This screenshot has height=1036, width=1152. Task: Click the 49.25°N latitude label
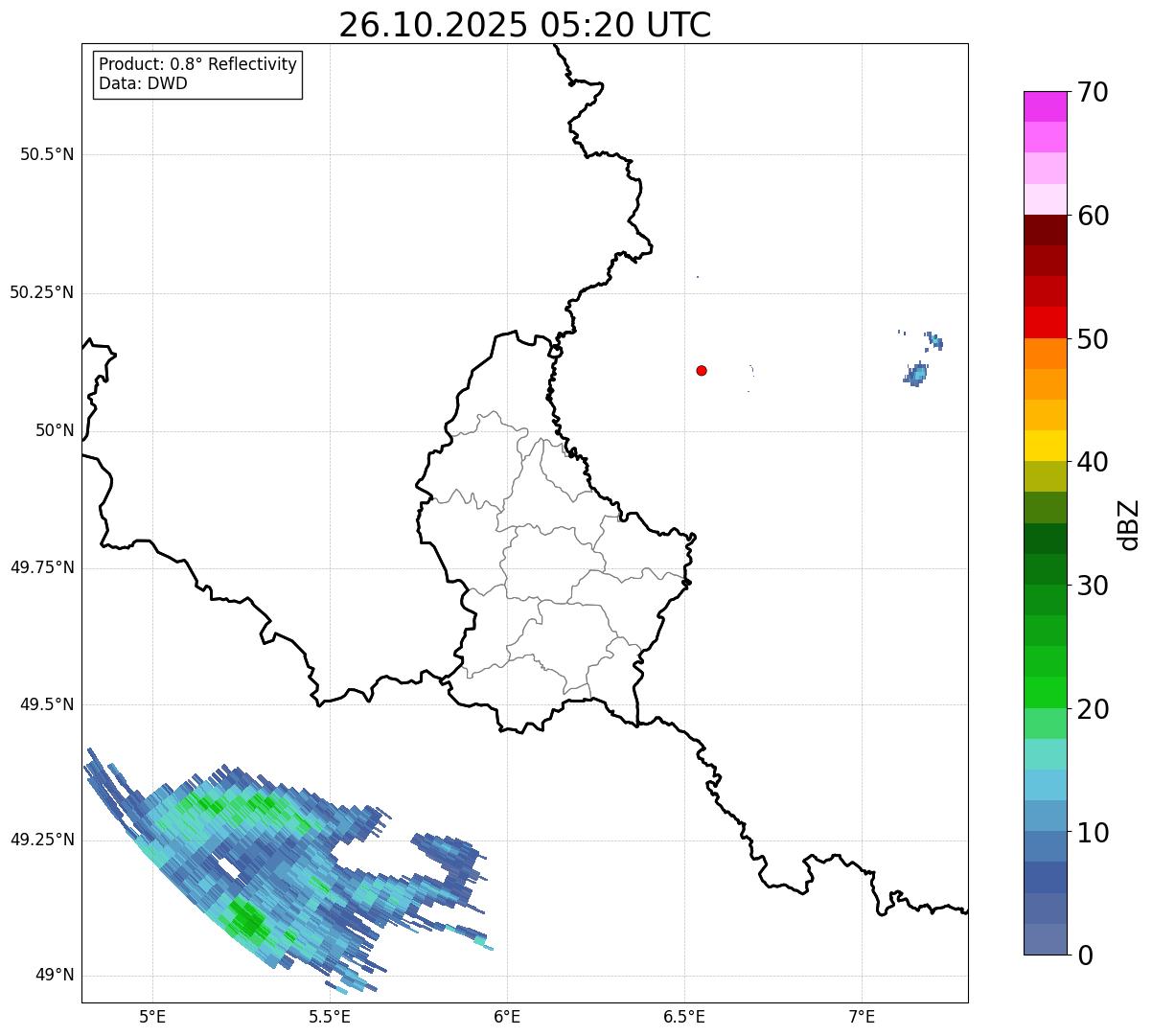[x=42, y=840]
